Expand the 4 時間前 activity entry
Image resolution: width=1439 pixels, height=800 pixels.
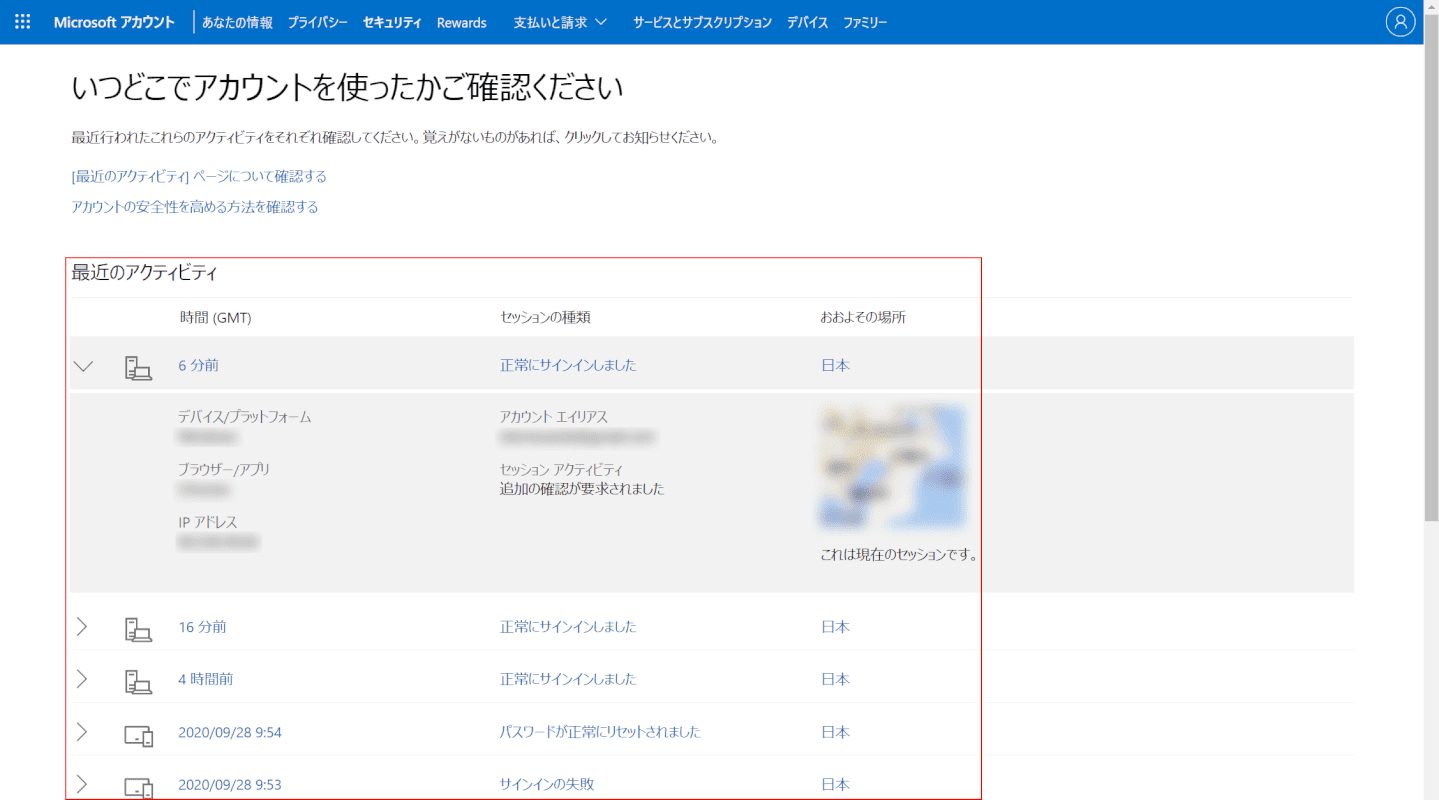click(x=82, y=679)
